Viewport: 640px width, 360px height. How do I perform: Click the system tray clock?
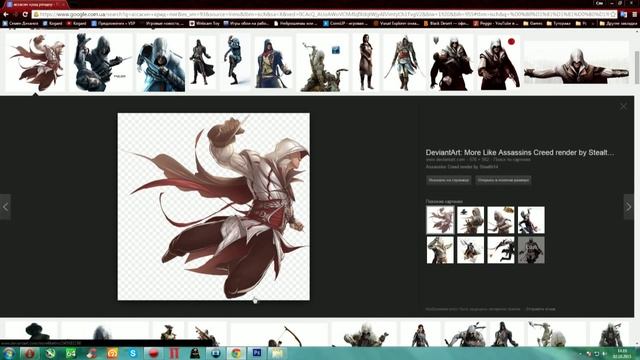(x=622, y=353)
